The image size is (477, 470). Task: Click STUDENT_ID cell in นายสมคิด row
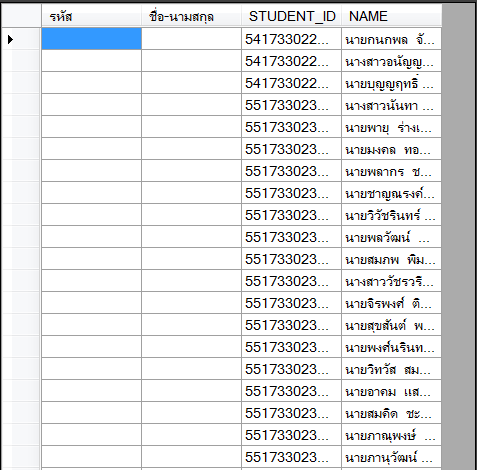click(x=291, y=413)
